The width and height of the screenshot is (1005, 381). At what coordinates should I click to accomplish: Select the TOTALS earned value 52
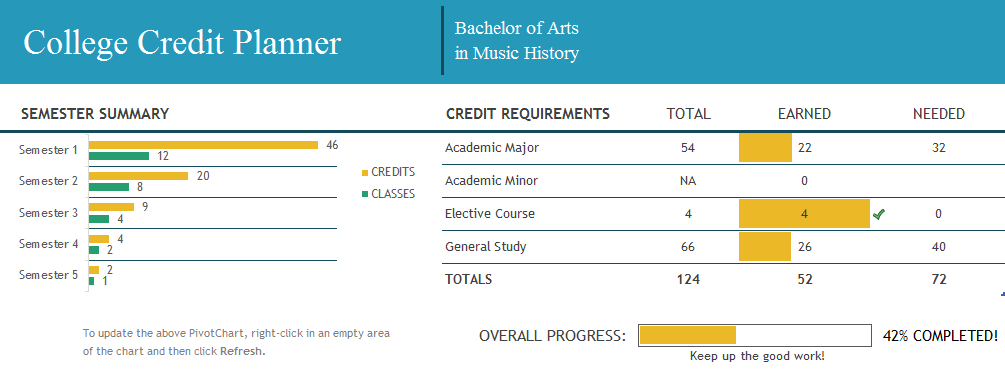point(804,280)
